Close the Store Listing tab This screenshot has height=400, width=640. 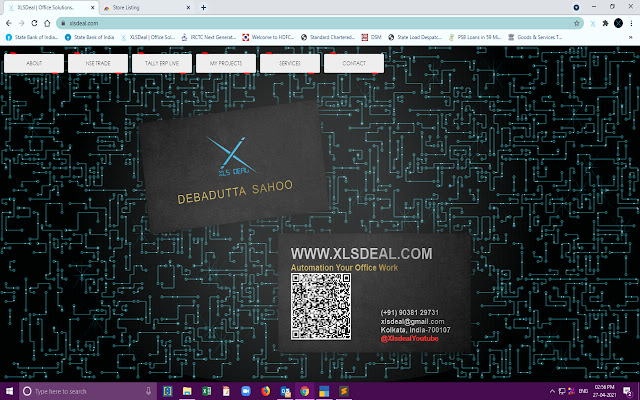(188, 7)
